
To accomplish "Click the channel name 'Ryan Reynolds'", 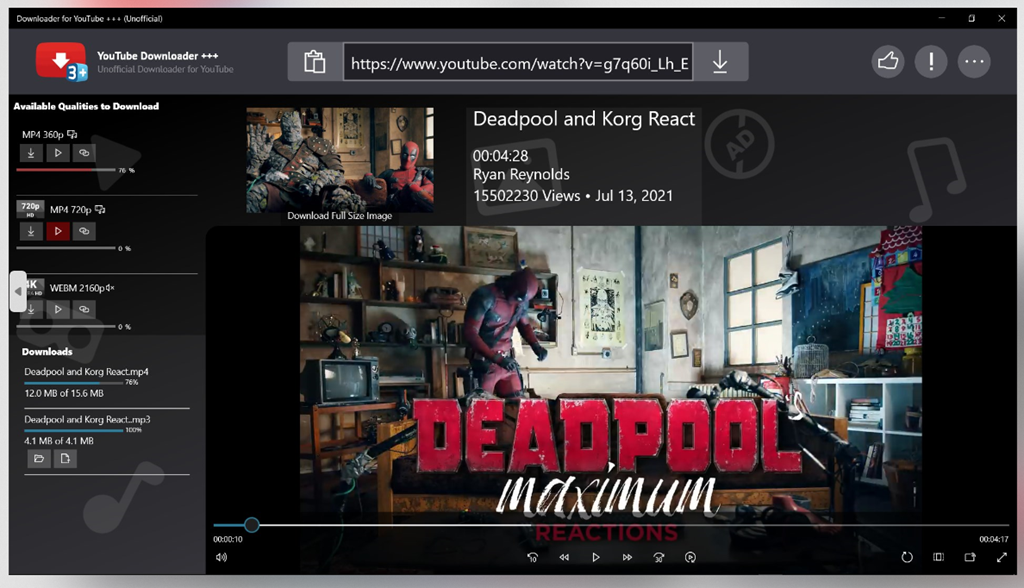I will (x=521, y=174).
